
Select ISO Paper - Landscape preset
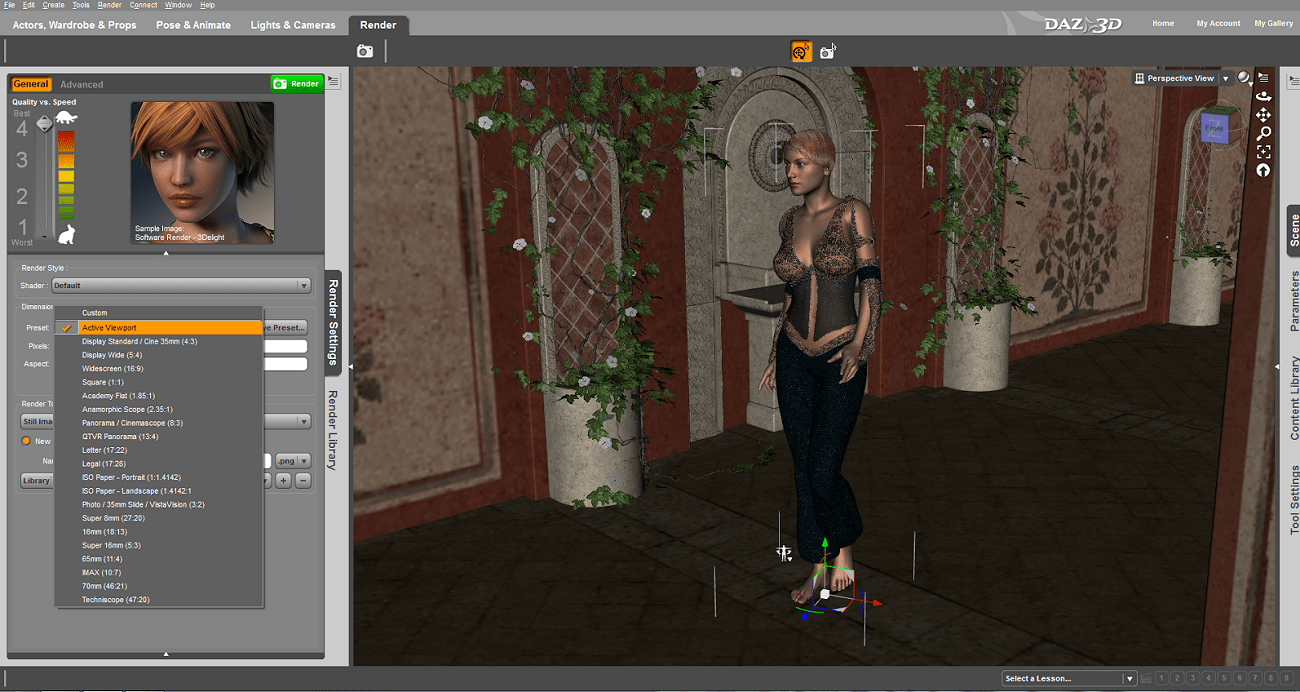(x=159, y=491)
